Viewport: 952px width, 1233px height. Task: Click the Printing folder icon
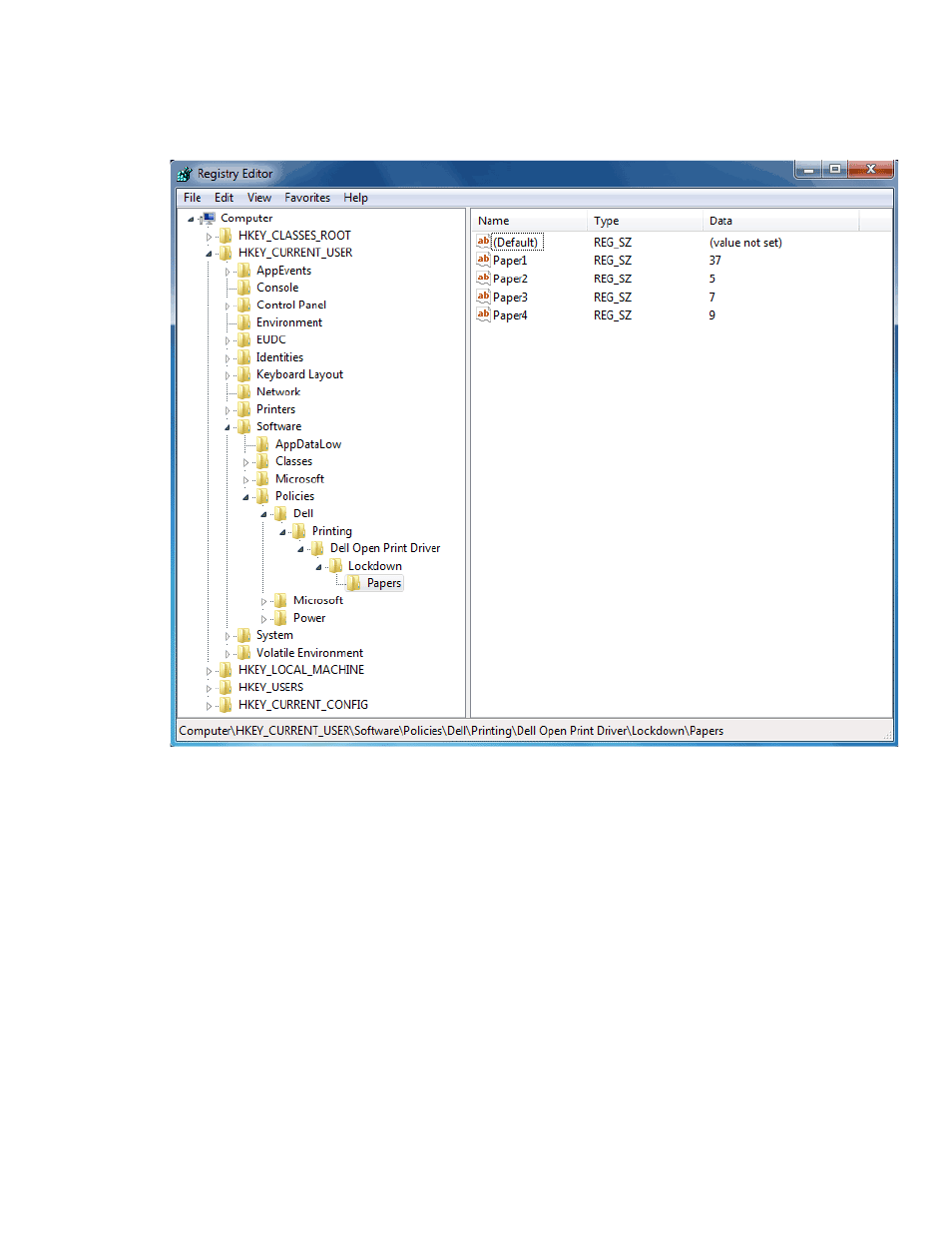click(x=298, y=531)
